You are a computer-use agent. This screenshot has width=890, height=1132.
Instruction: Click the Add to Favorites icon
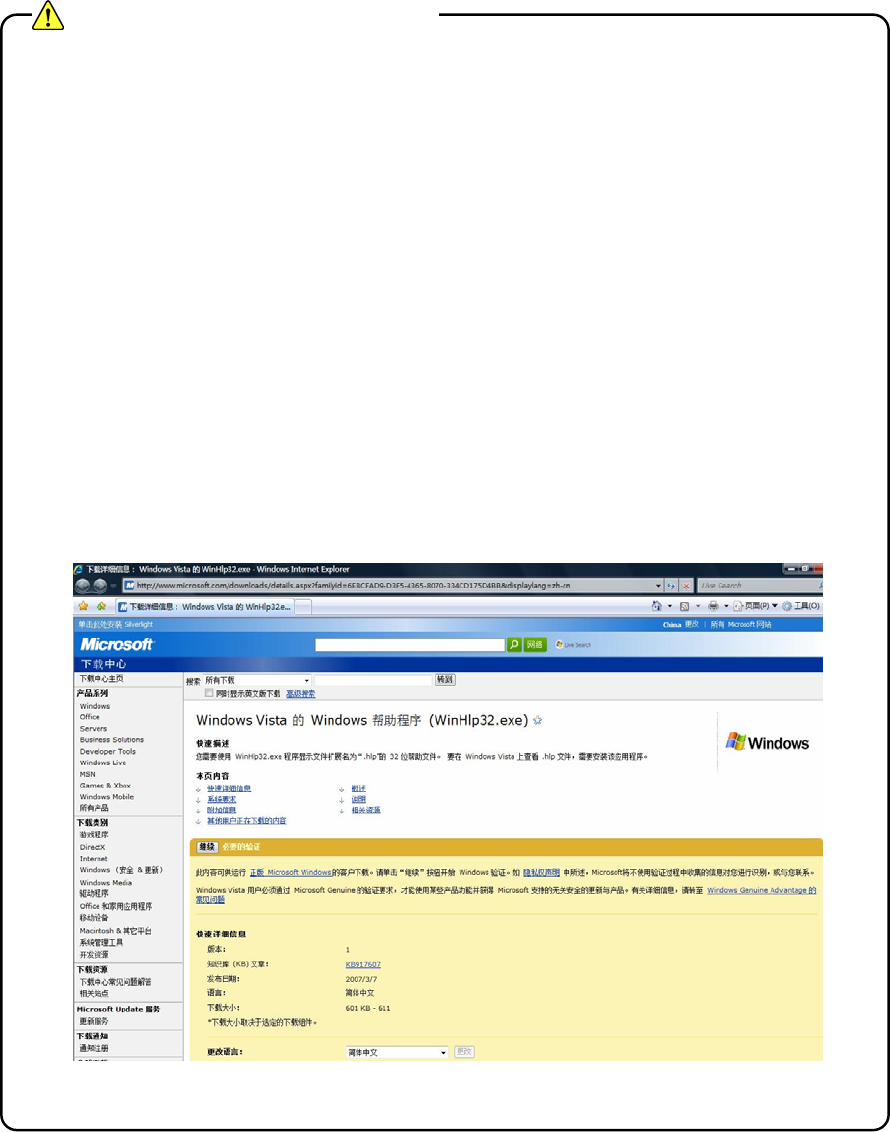(101, 606)
